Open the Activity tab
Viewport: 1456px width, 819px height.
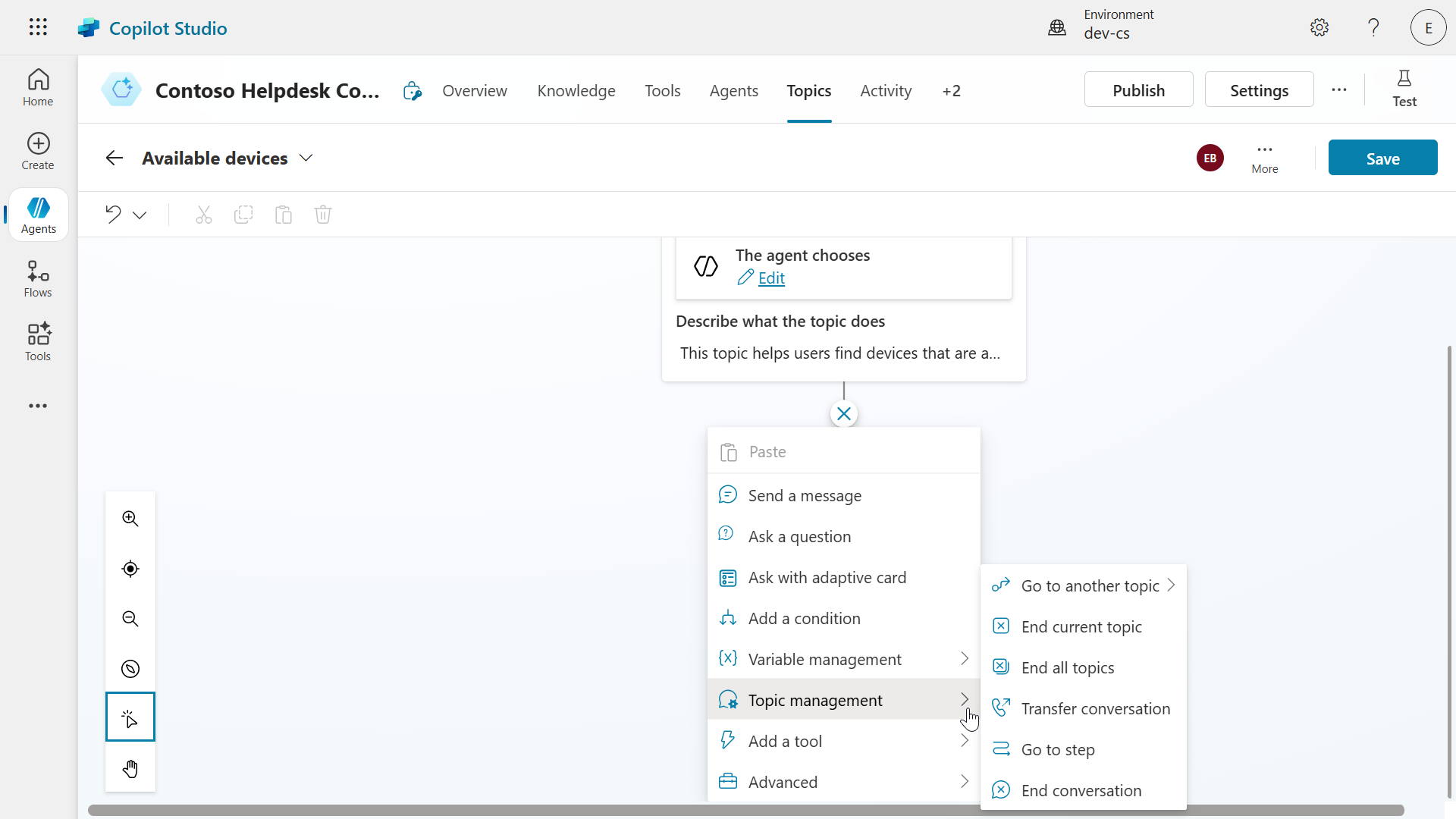tap(886, 90)
